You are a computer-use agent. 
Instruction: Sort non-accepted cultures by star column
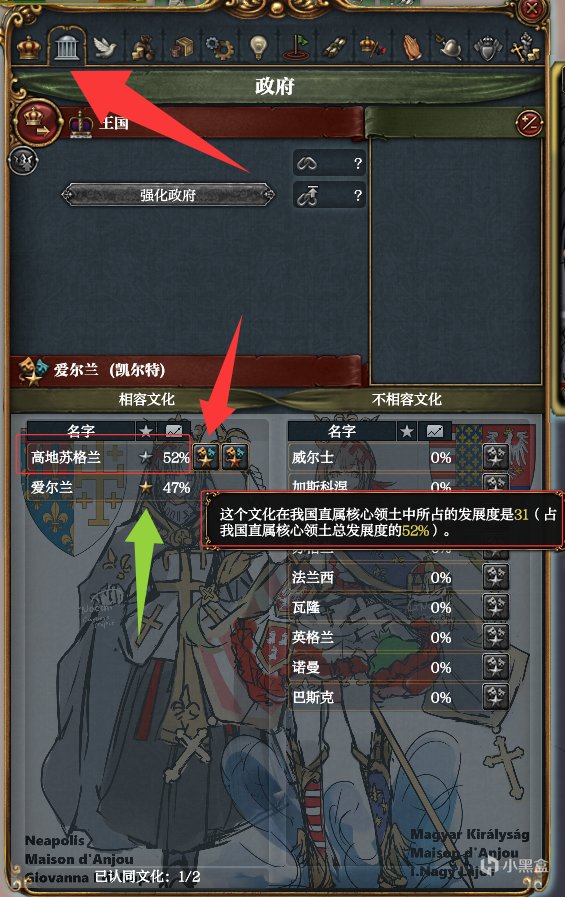(407, 431)
